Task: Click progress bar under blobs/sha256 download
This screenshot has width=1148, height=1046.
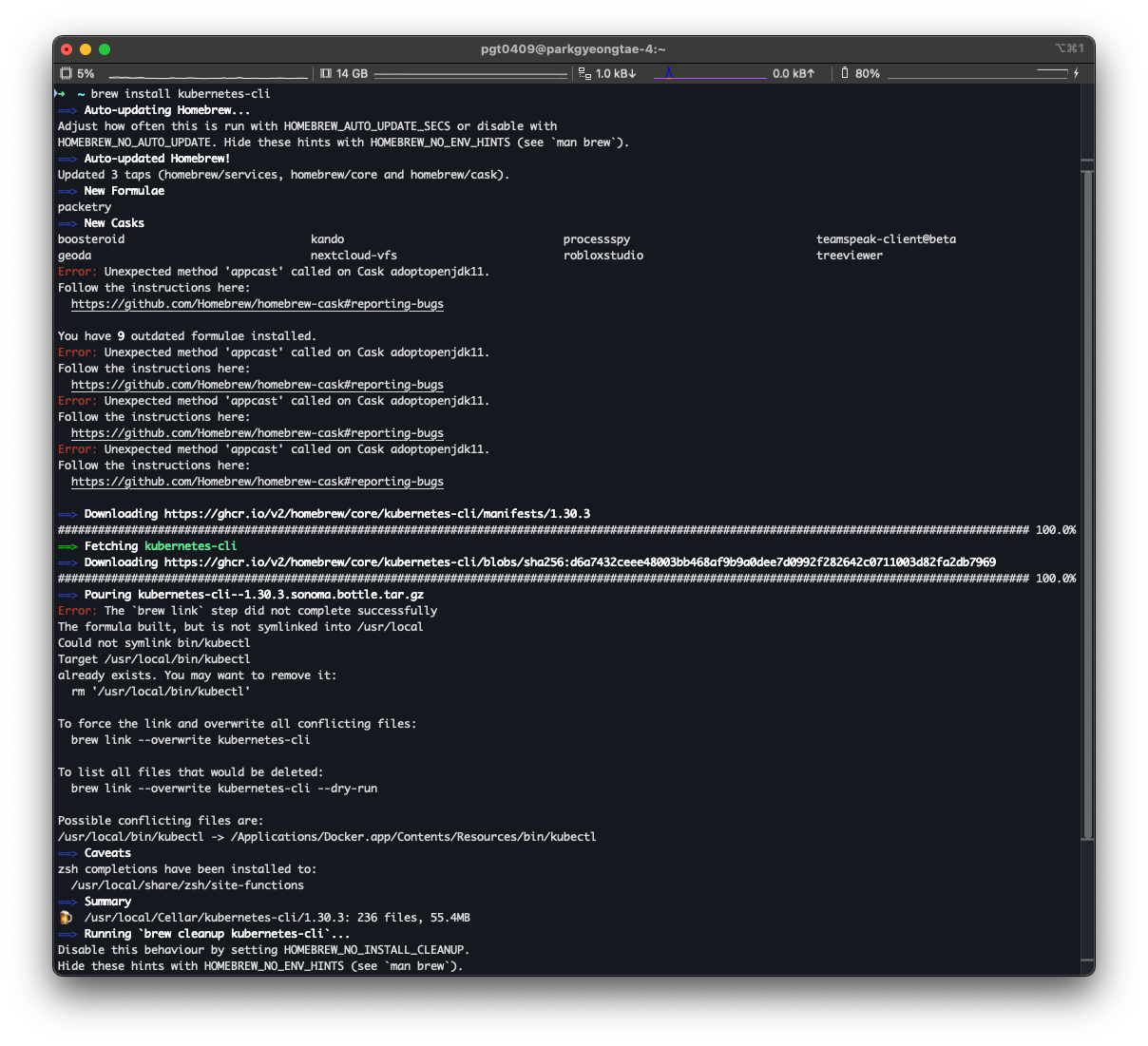Action: click(x=566, y=579)
